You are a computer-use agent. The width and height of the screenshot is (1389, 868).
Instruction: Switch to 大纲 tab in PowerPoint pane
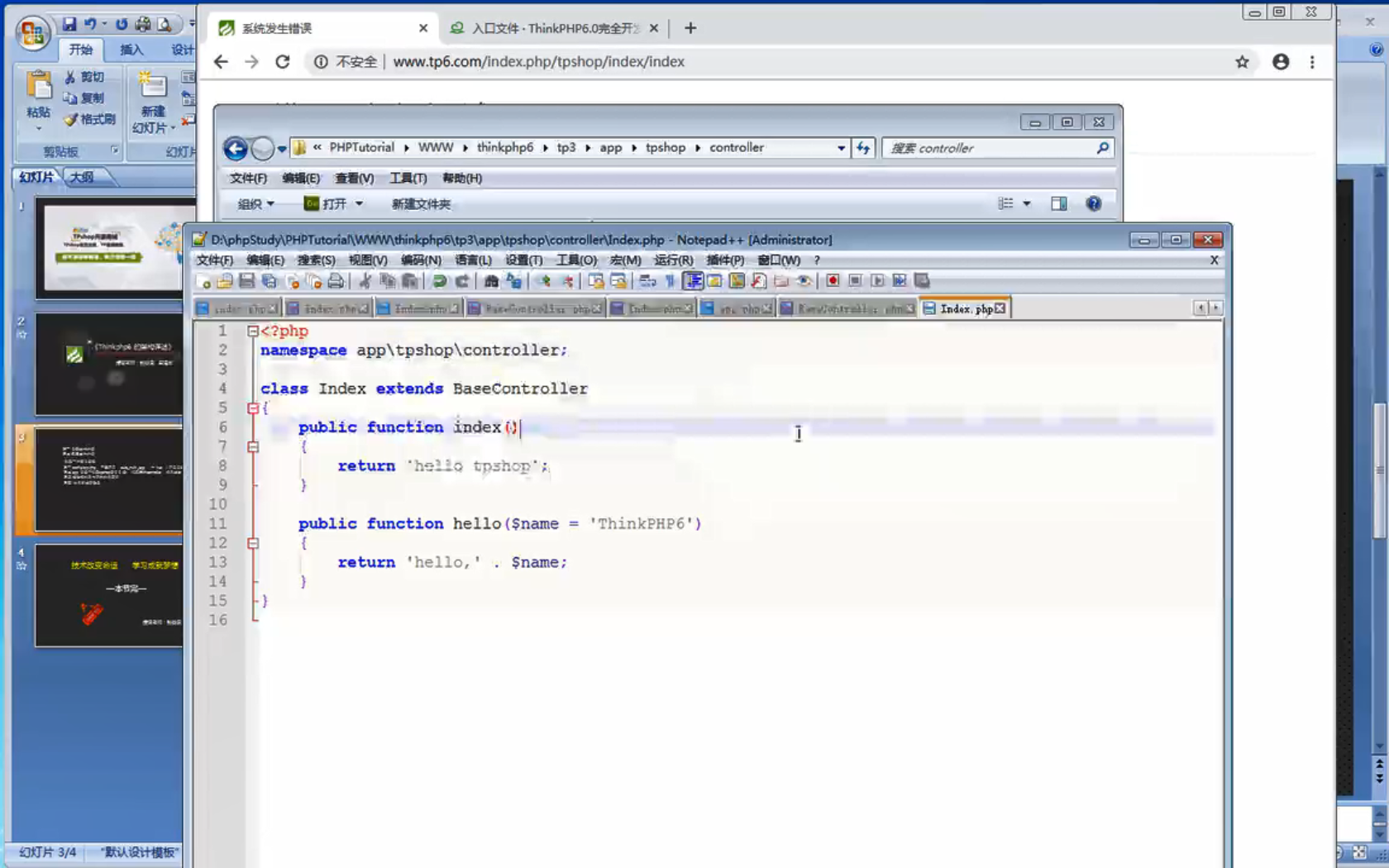pos(82,177)
